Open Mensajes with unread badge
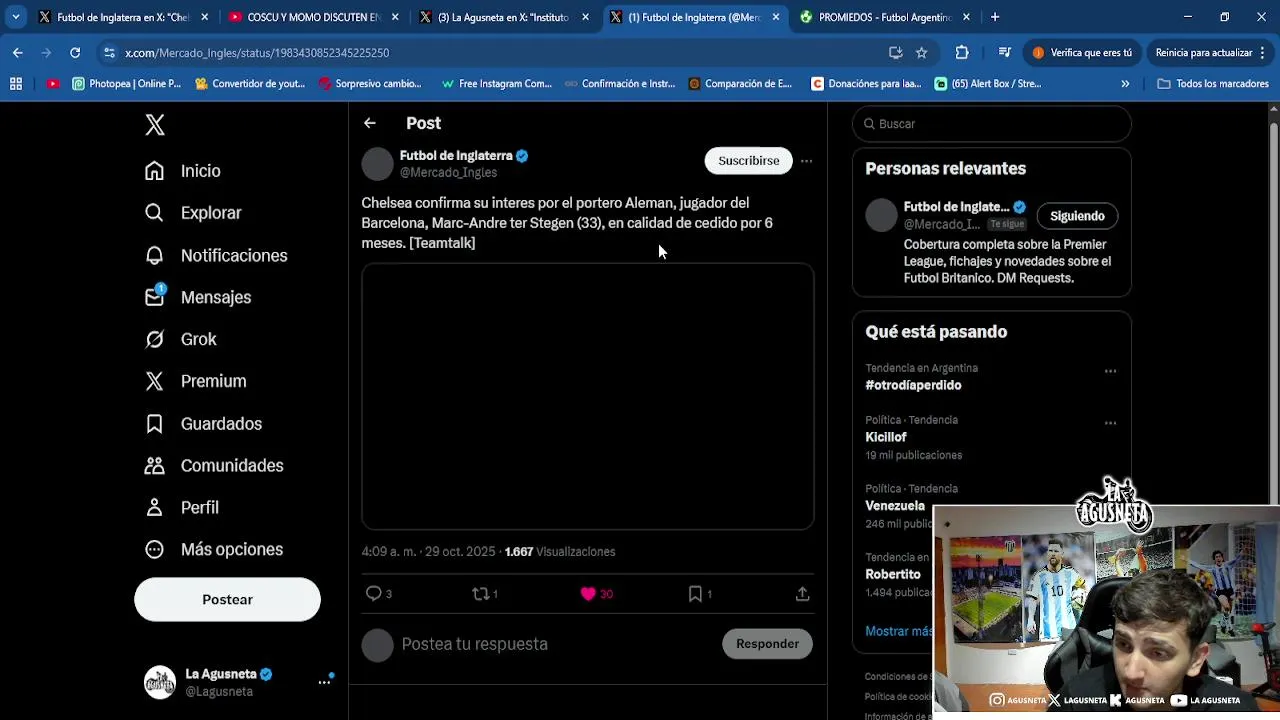The height and width of the screenshot is (720, 1280). (197, 297)
